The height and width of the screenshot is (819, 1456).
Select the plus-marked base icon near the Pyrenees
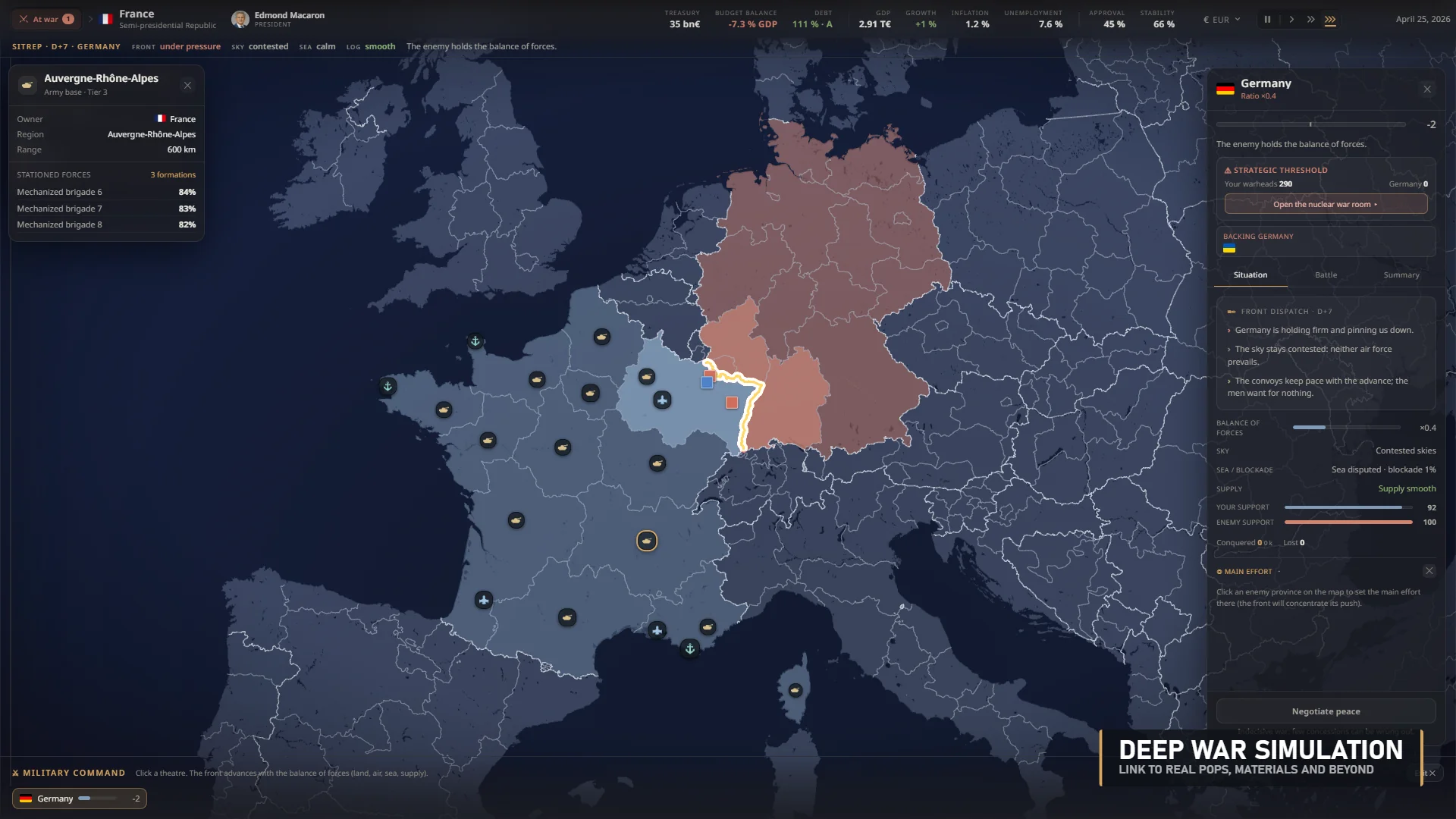(x=484, y=601)
